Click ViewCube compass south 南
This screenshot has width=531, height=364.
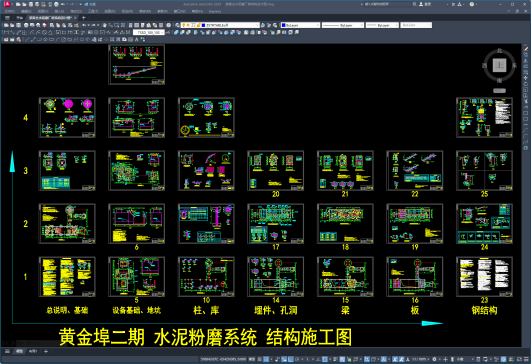coord(500,81)
